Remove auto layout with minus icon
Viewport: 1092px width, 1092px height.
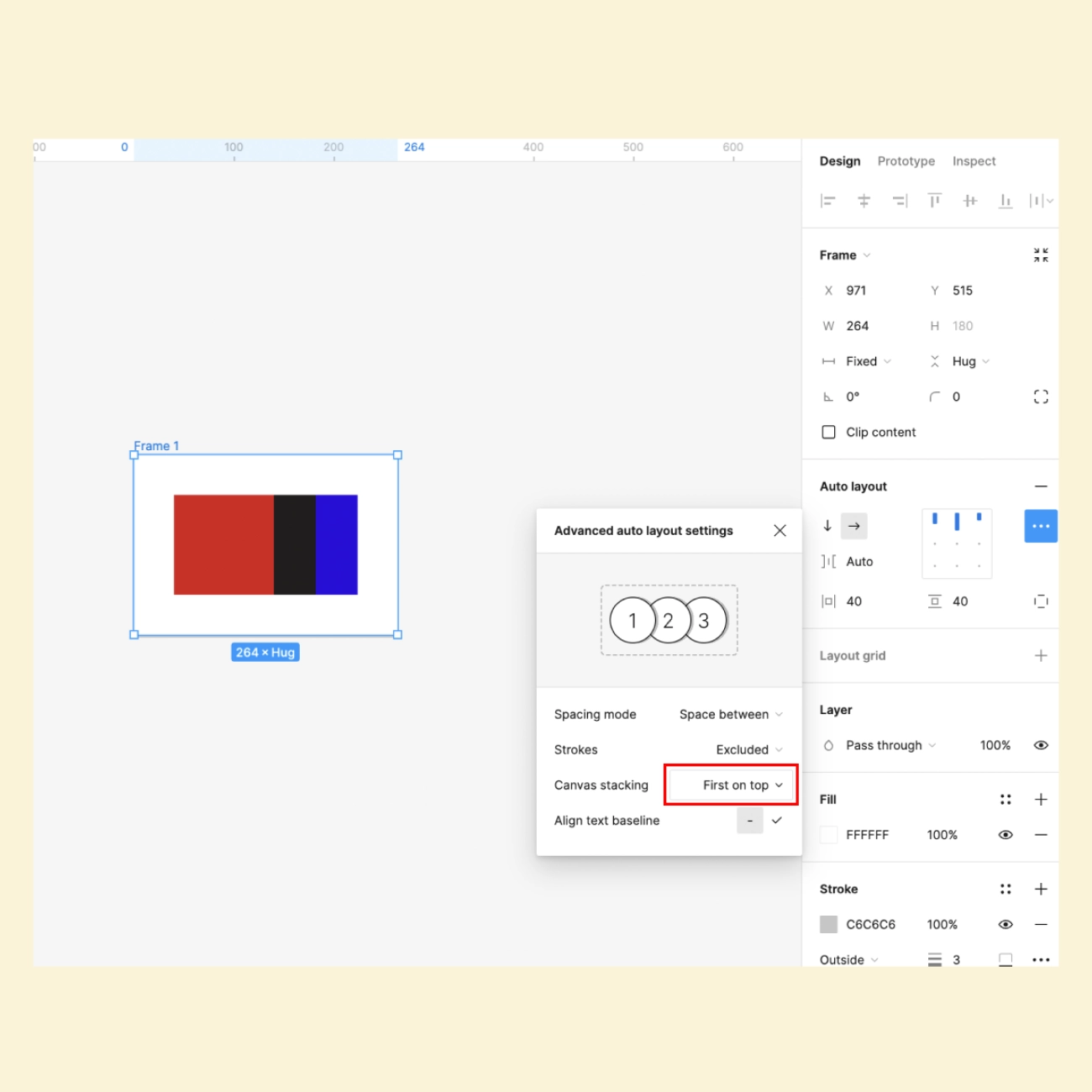pos(1041,486)
